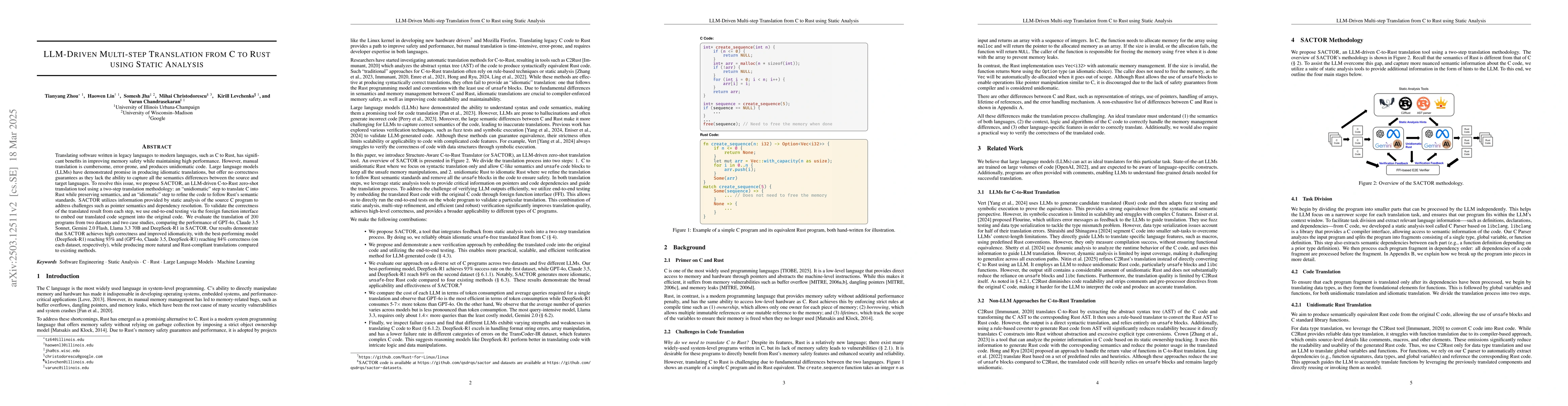Click the 4.1 Task Division heading
The height and width of the screenshot is (406, 1568).
click(1312, 199)
